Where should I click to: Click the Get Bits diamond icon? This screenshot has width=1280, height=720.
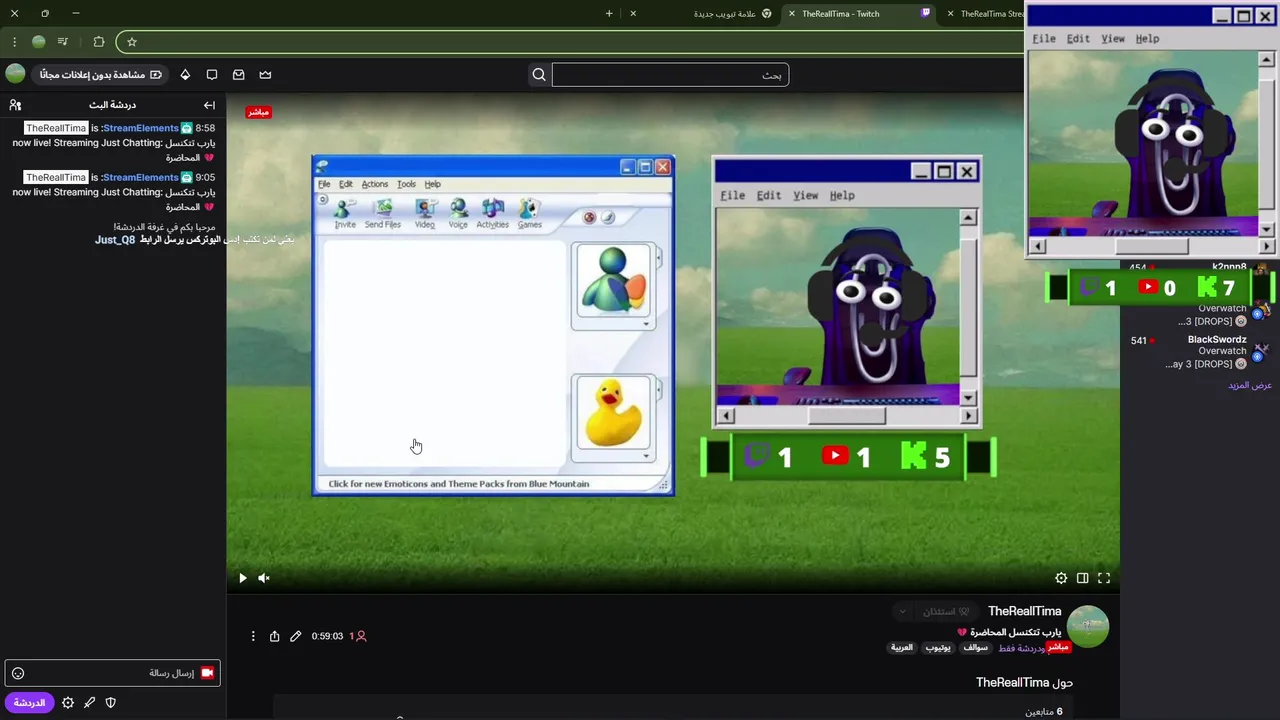pos(185,75)
